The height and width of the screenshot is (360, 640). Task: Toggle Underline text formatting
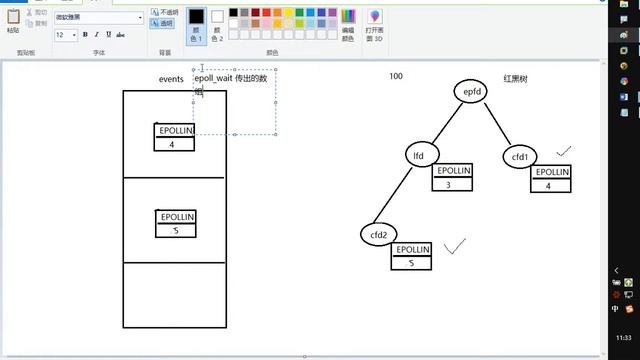click(109, 35)
